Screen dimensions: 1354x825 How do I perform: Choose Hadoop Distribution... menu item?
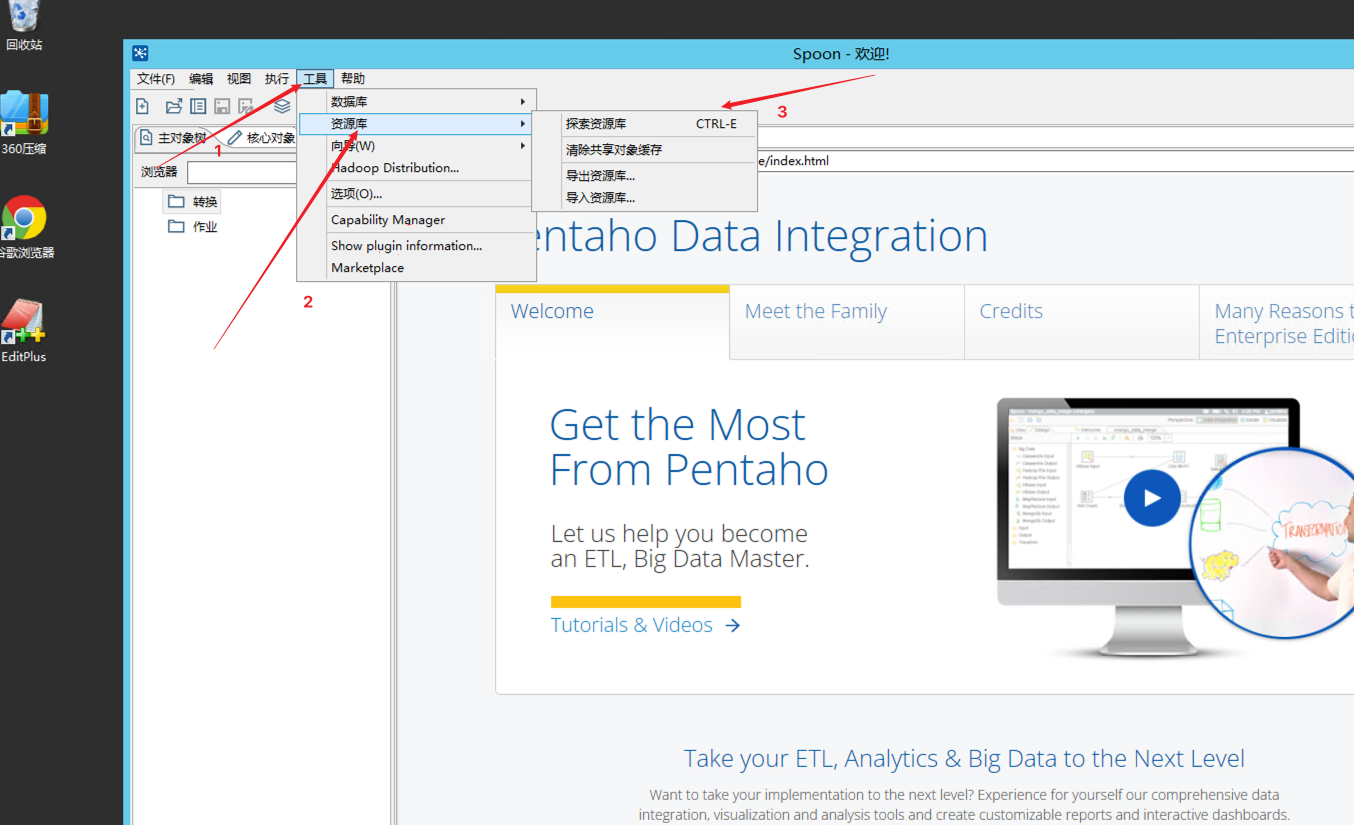[416, 168]
